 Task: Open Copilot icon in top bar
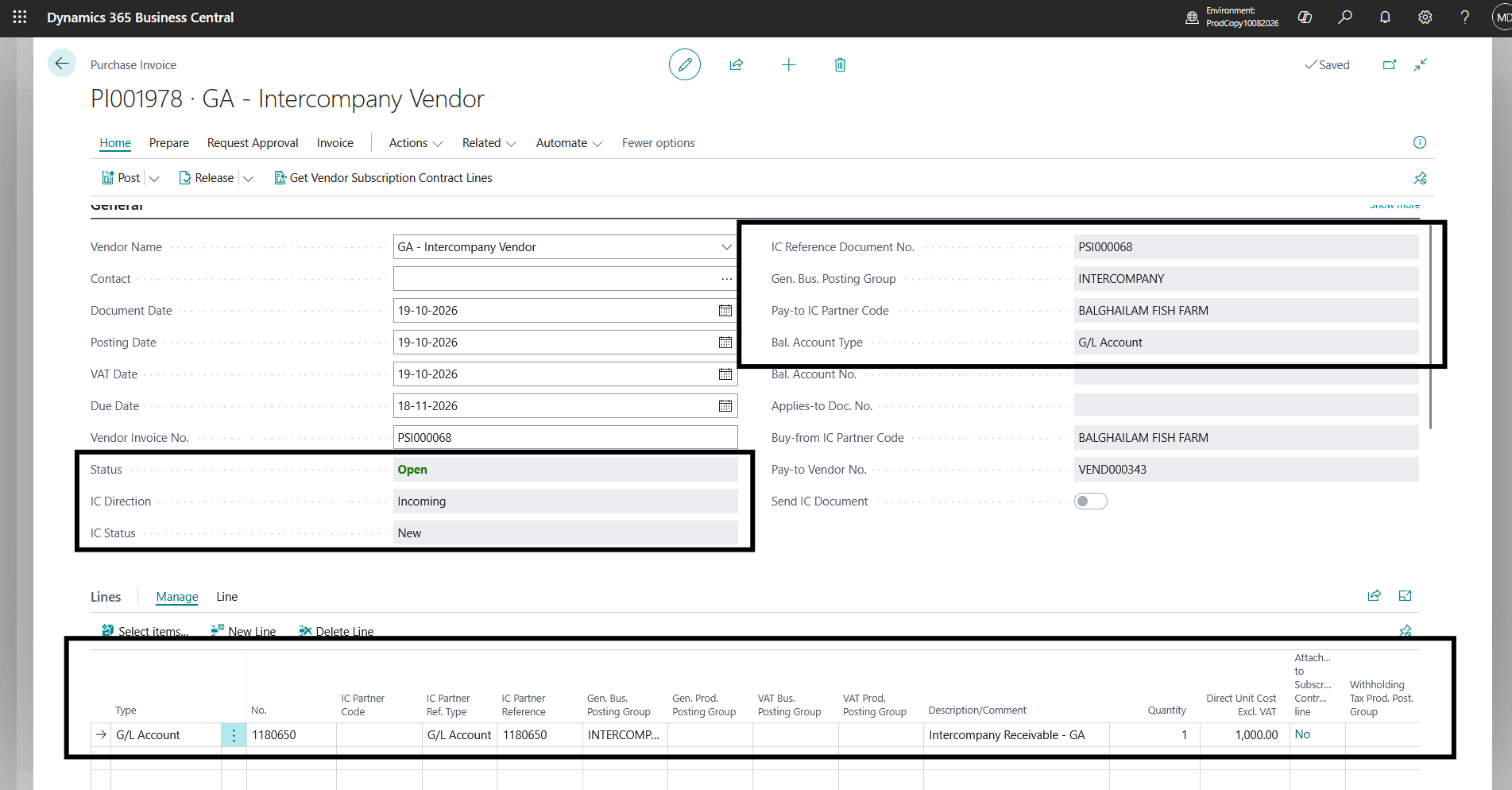(1305, 17)
